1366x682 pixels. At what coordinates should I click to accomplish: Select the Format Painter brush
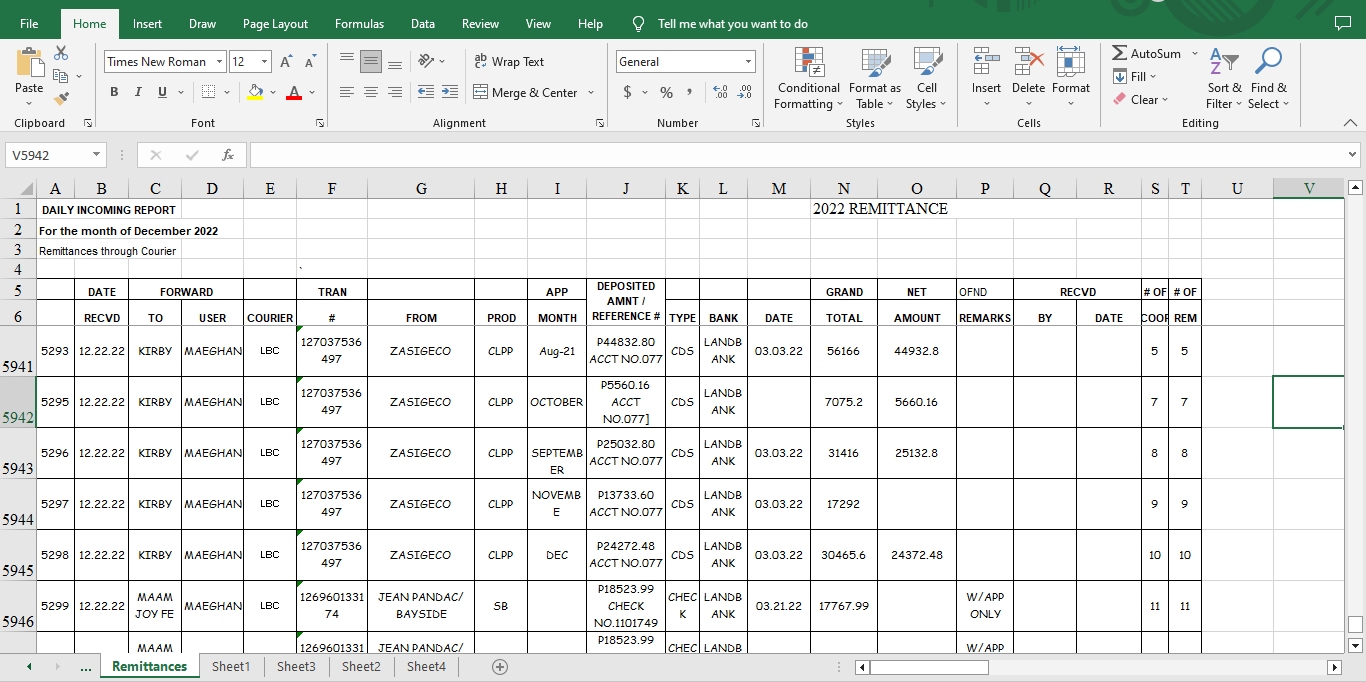click(61, 98)
